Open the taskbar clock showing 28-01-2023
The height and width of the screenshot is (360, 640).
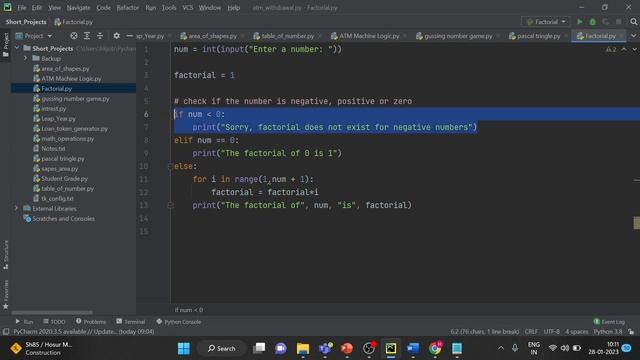tap(604, 348)
